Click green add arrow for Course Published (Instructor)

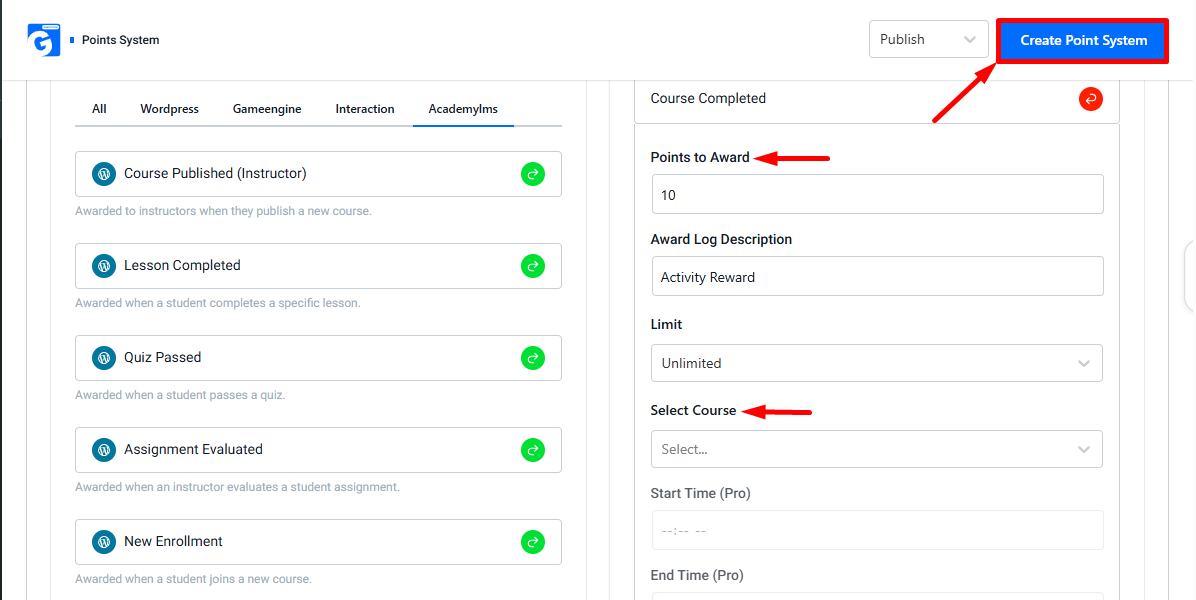point(533,174)
